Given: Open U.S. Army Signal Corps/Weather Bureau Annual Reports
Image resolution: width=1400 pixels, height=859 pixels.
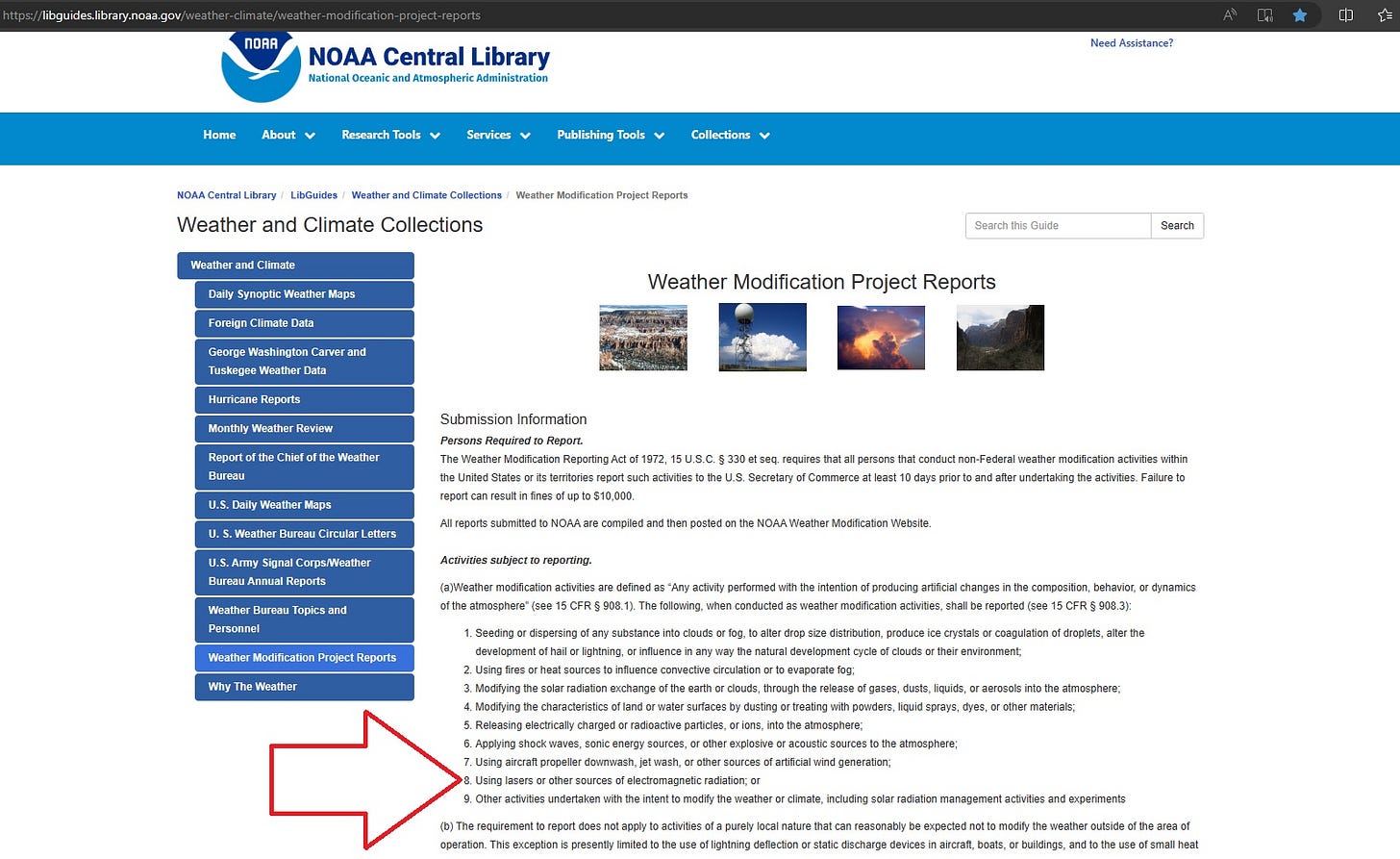Looking at the screenshot, I should coord(304,572).
